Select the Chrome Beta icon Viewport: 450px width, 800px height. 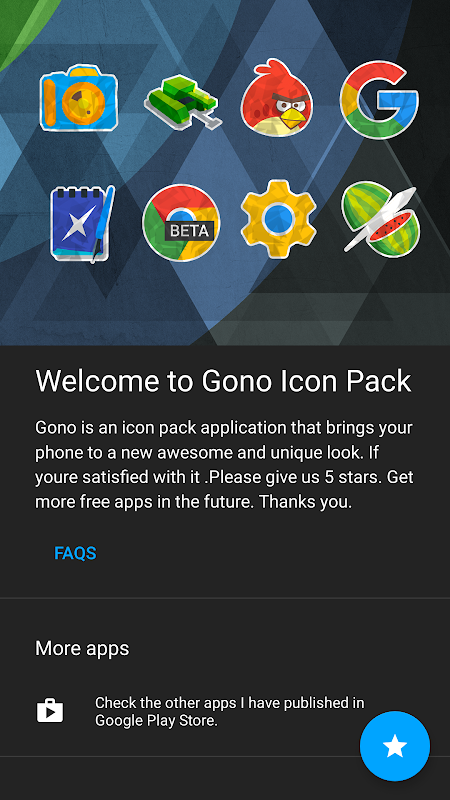click(181, 223)
